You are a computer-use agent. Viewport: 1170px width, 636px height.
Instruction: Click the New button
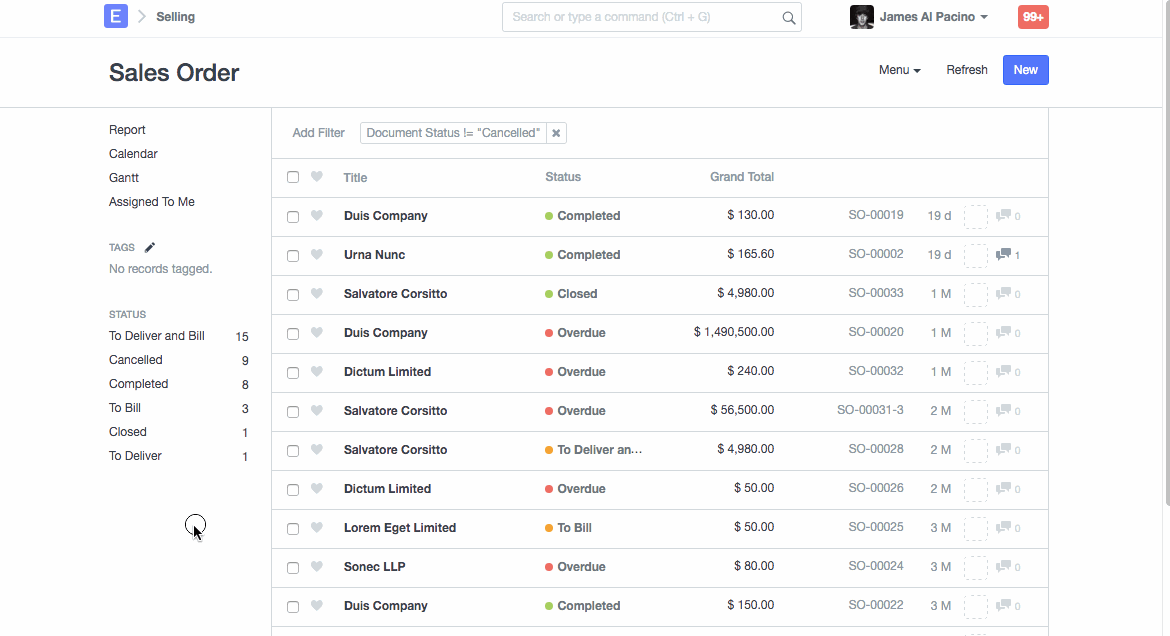[x=1025, y=70]
